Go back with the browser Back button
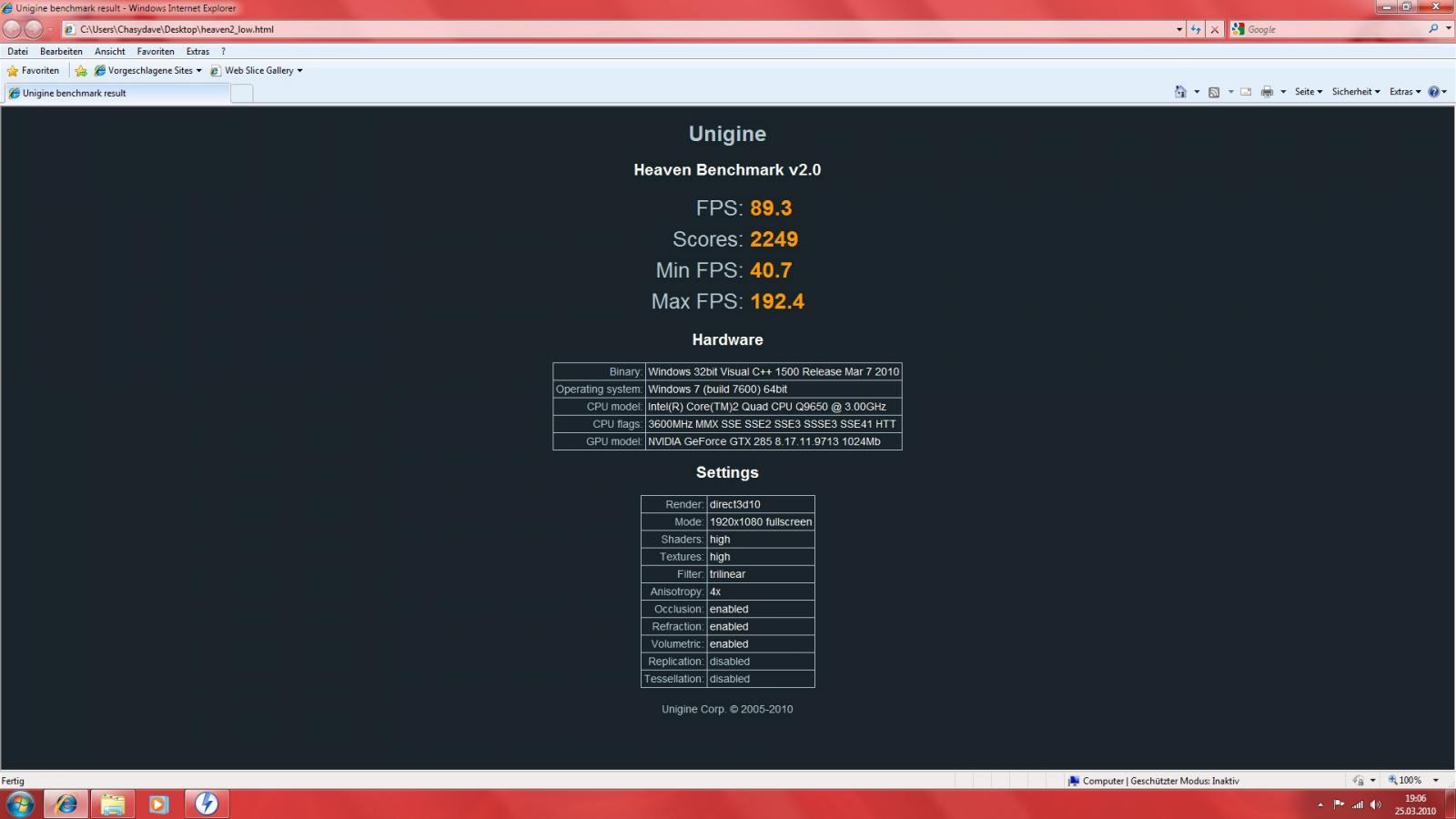 click(13, 28)
